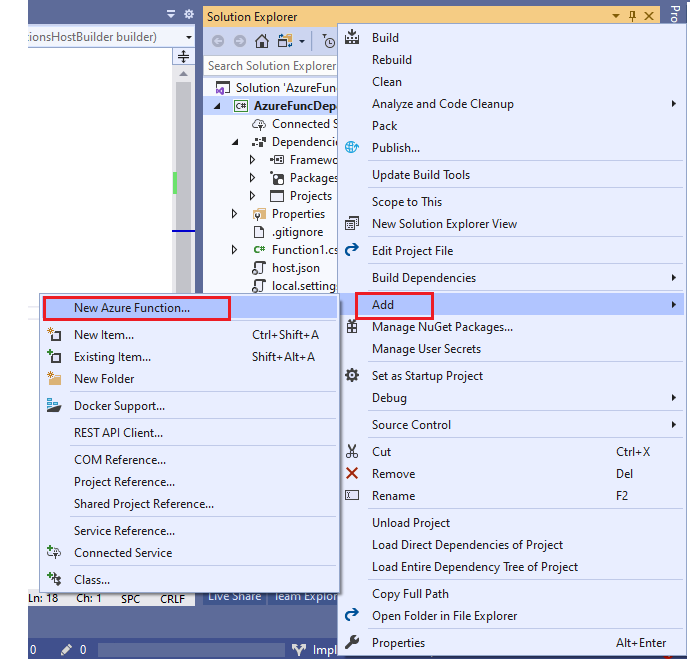Select Service Reference... in Add submenu
Viewport: 690px width, 660px height.
click(x=189, y=531)
